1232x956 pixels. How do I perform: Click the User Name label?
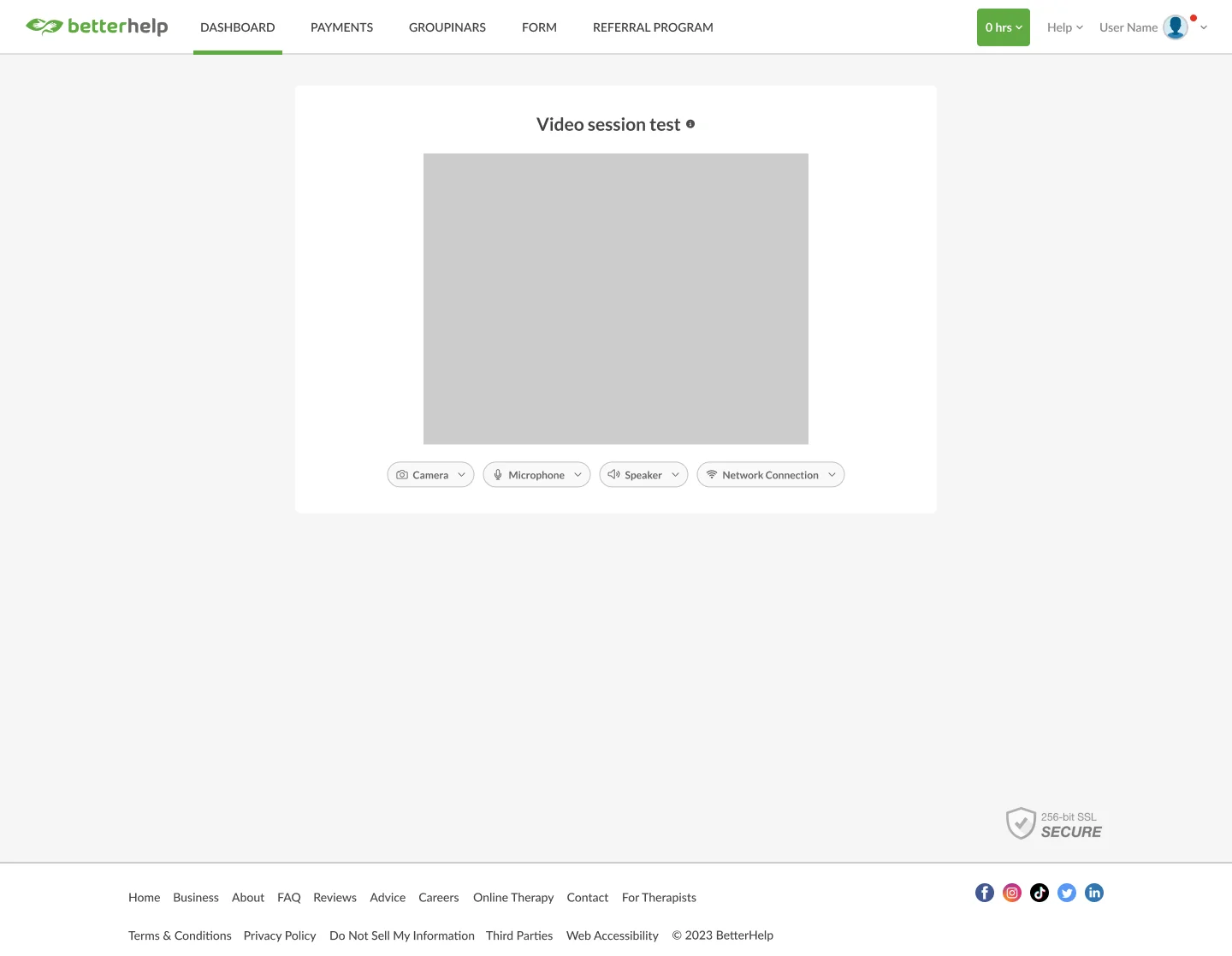pos(1128,27)
